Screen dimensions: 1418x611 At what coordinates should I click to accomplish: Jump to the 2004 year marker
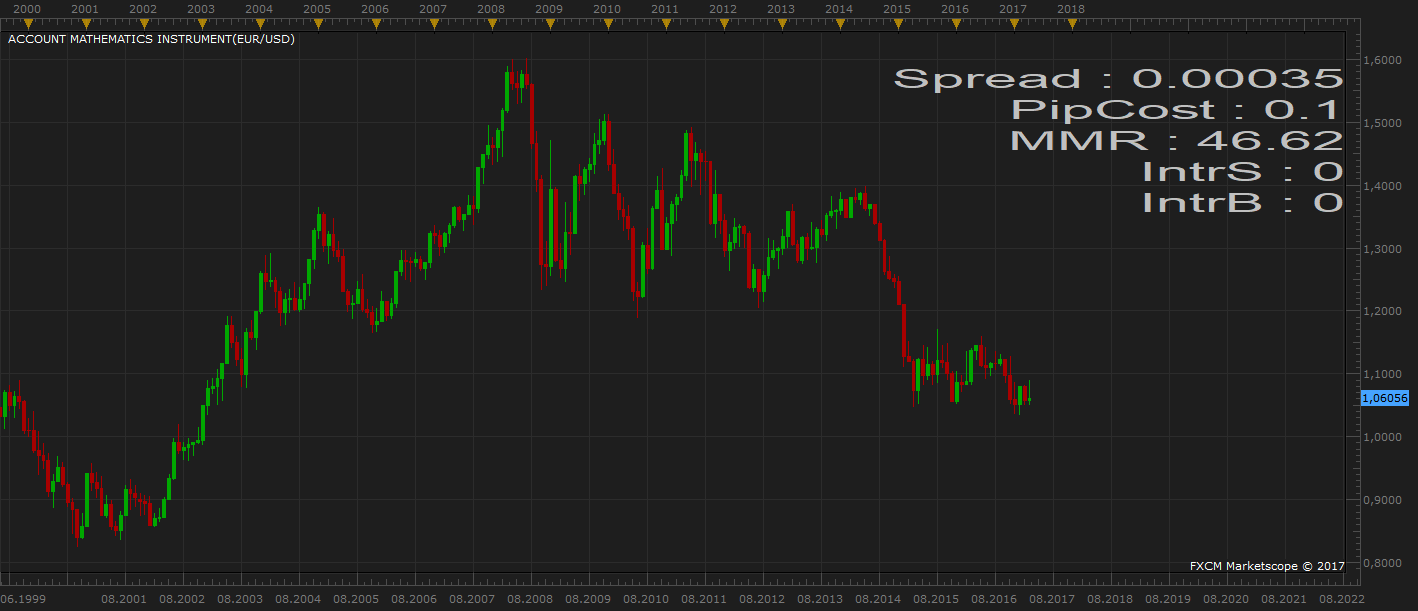pyautogui.click(x=259, y=24)
